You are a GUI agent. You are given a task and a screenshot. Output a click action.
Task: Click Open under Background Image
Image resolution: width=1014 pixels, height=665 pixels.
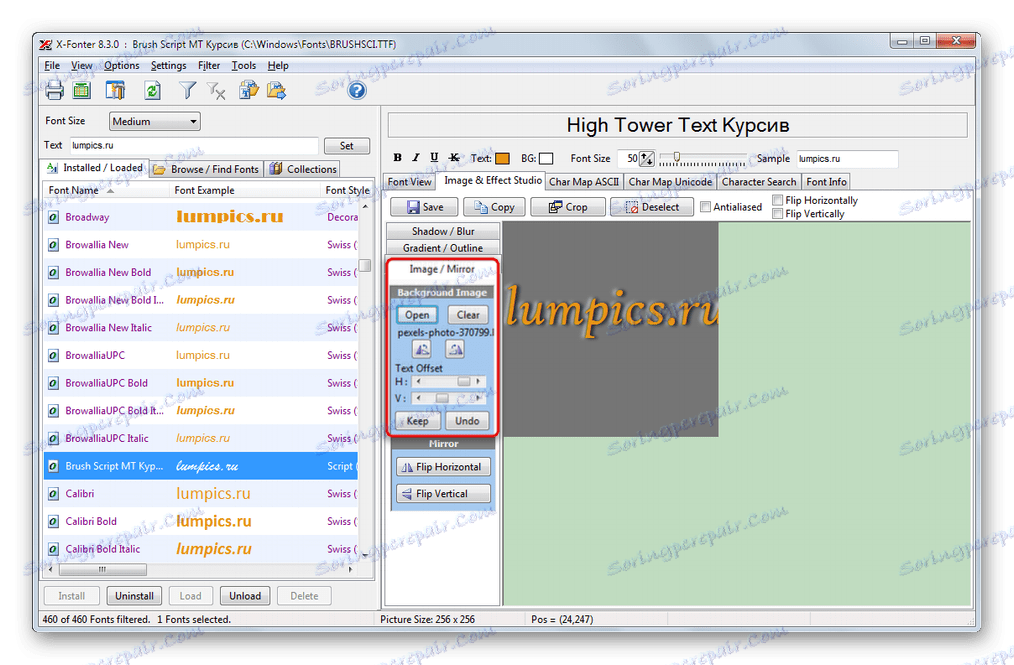click(417, 315)
